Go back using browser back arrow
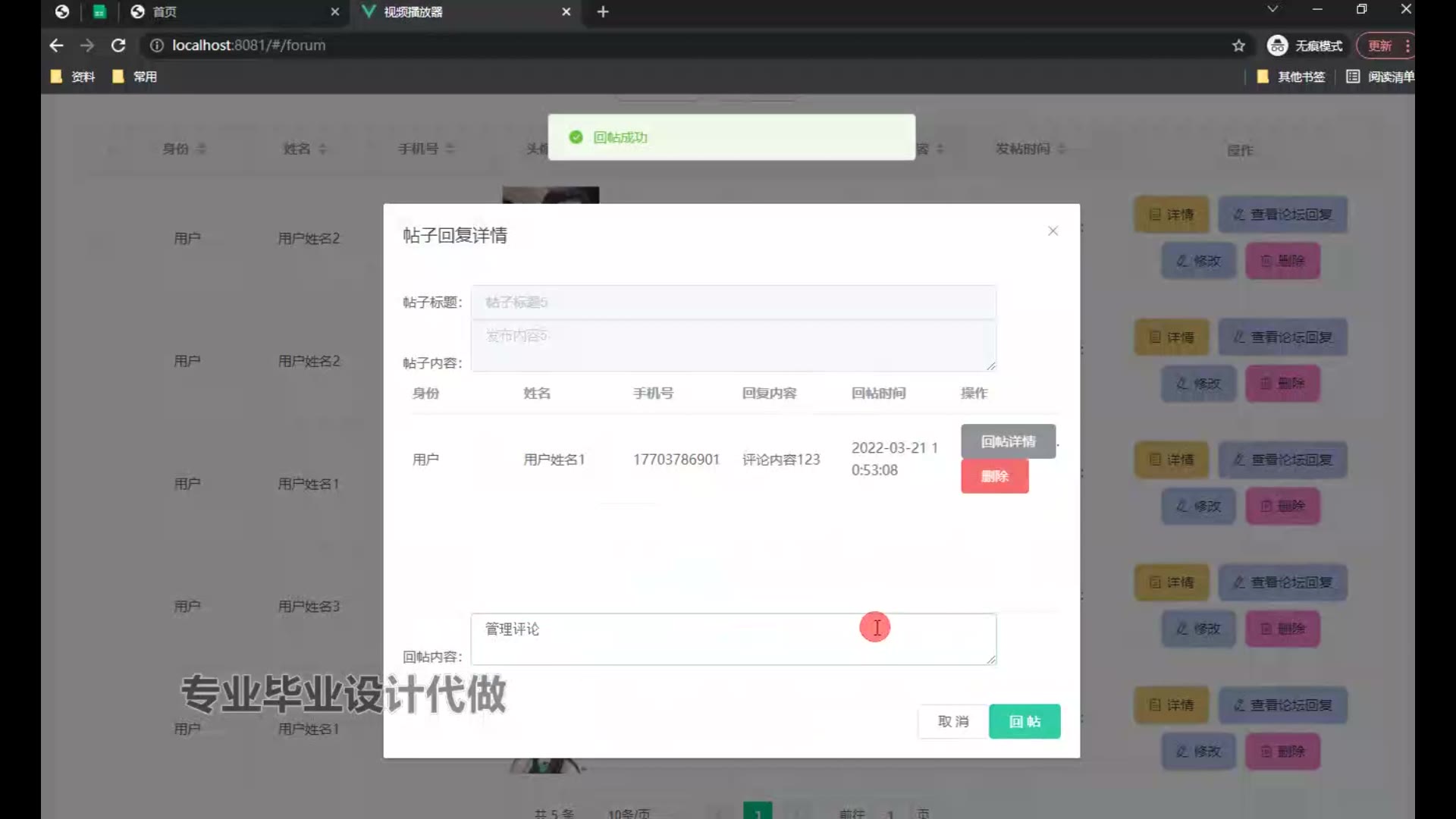Image resolution: width=1456 pixels, height=819 pixels. (56, 45)
